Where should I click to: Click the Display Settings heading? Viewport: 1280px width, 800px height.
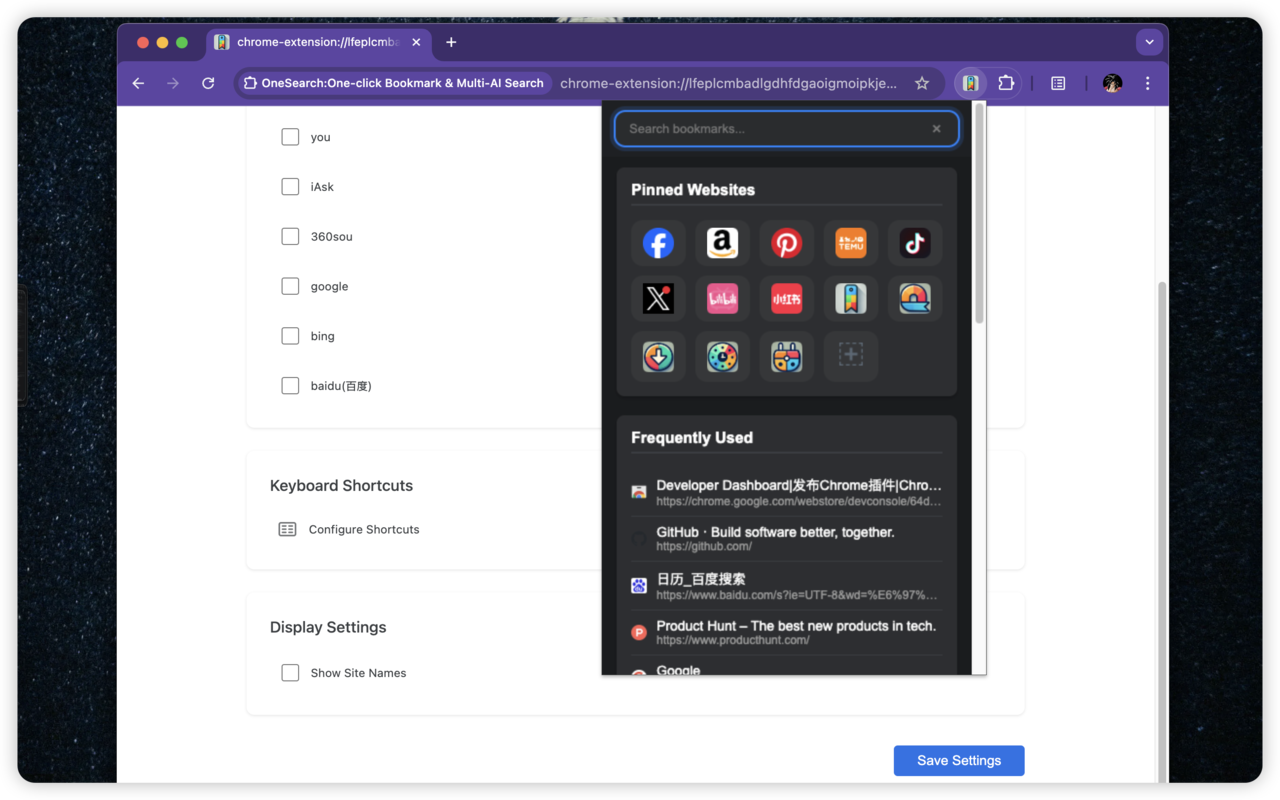click(328, 628)
